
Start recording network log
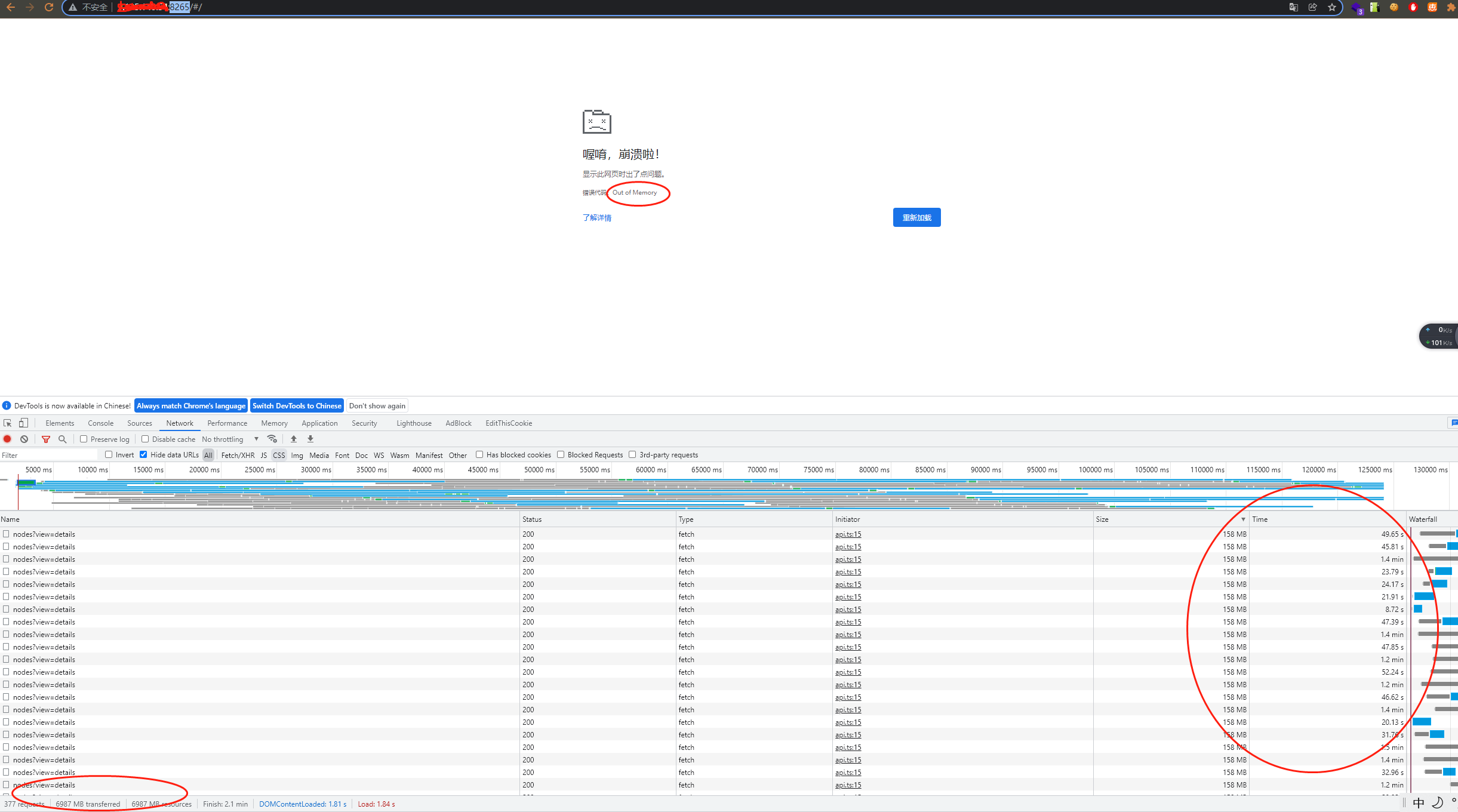click(x=7, y=439)
